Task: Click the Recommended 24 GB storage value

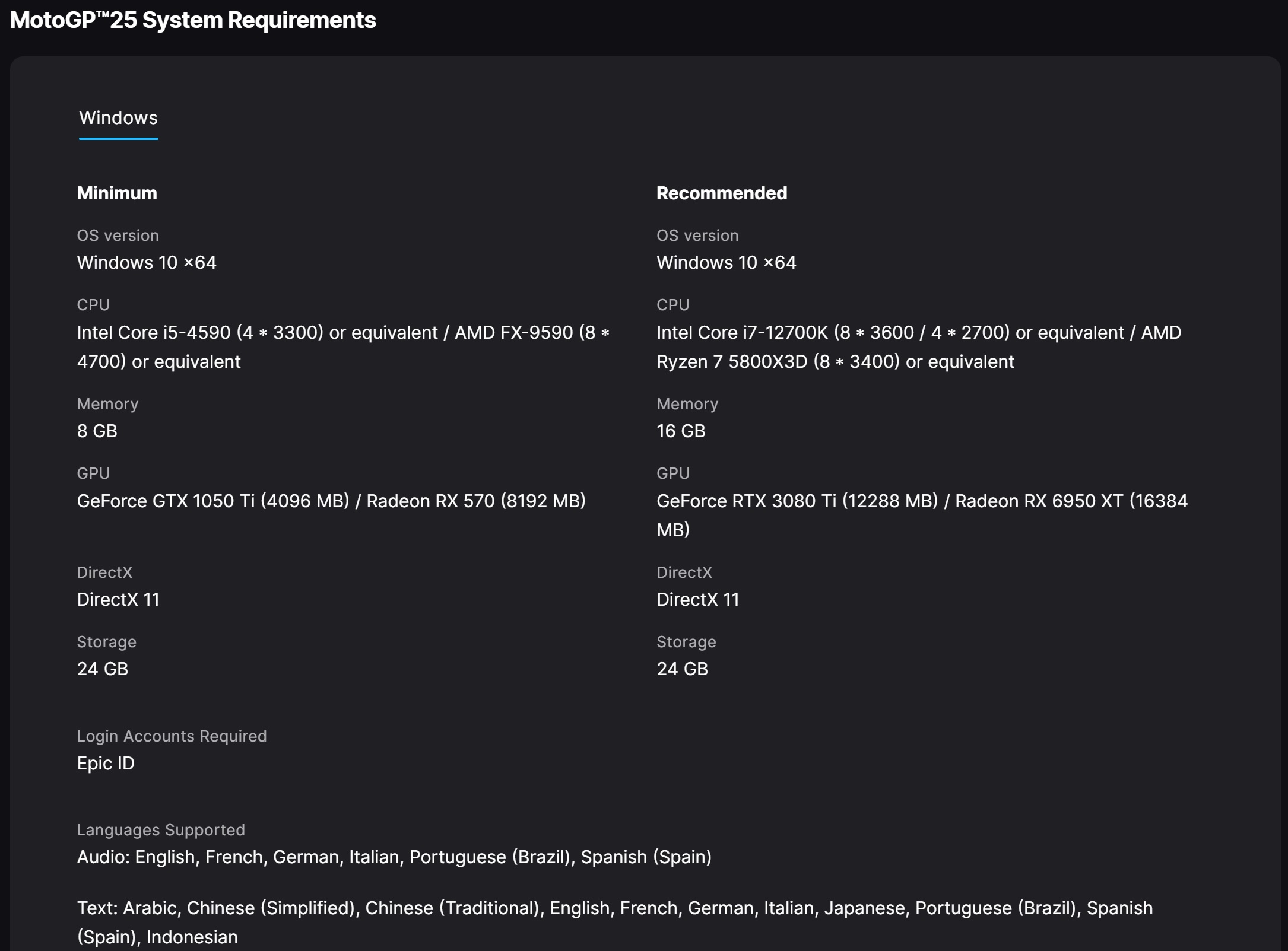Action: 682,669
